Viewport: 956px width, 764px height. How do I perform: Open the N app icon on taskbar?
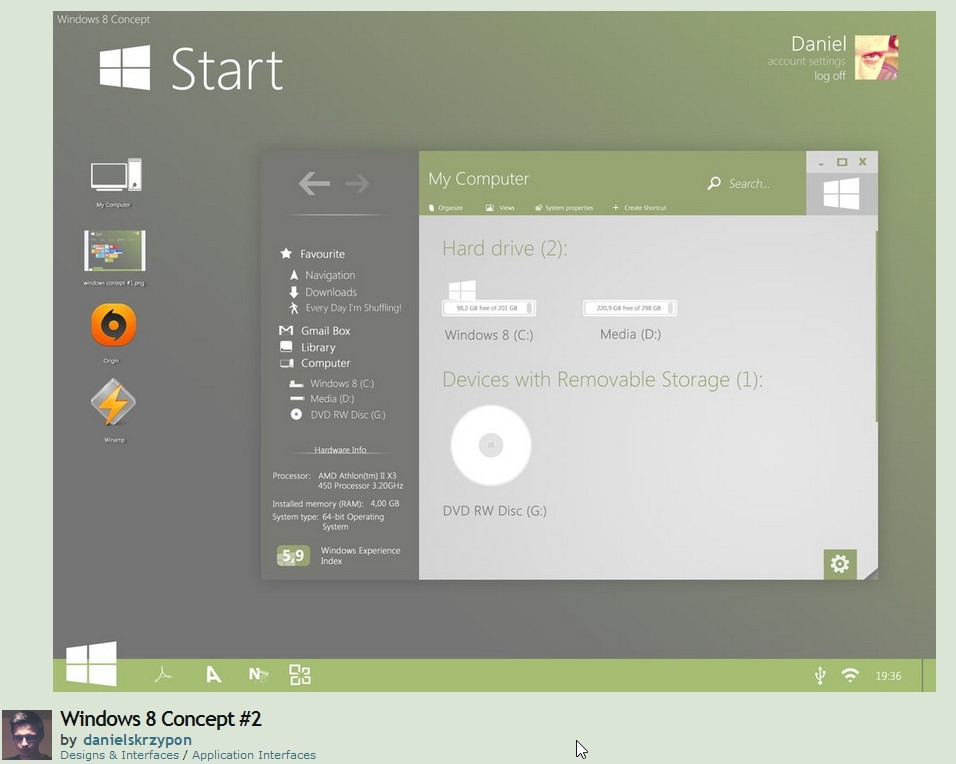[258, 674]
